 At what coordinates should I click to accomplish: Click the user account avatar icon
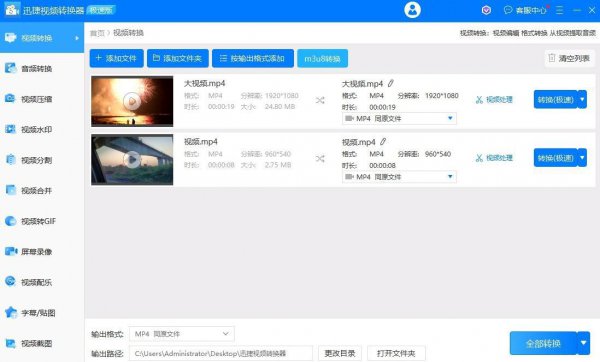(x=412, y=10)
